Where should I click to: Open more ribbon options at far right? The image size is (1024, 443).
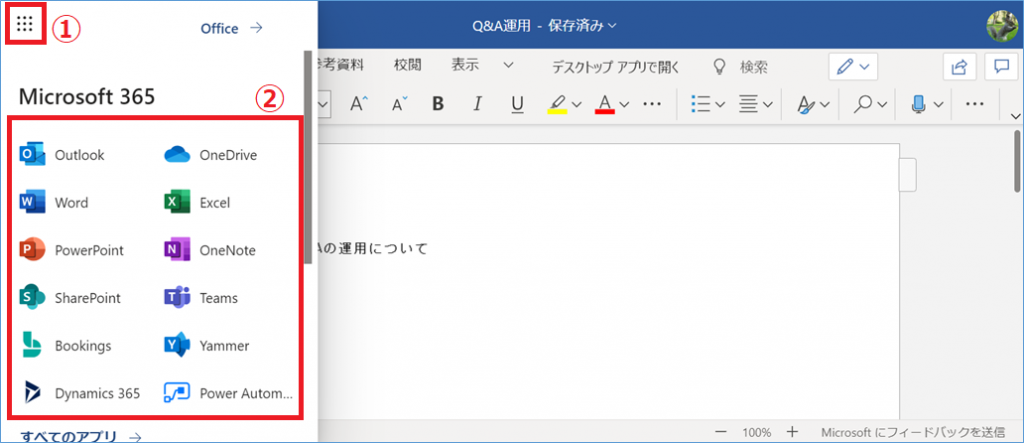pos(974,103)
